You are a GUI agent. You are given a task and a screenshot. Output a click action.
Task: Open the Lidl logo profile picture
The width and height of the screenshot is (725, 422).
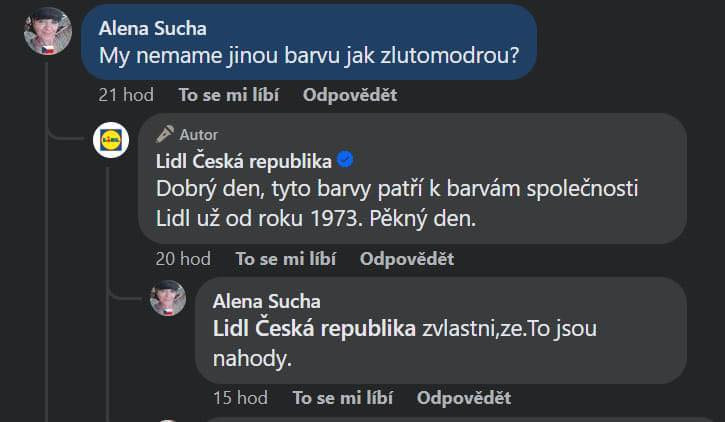(111, 140)
